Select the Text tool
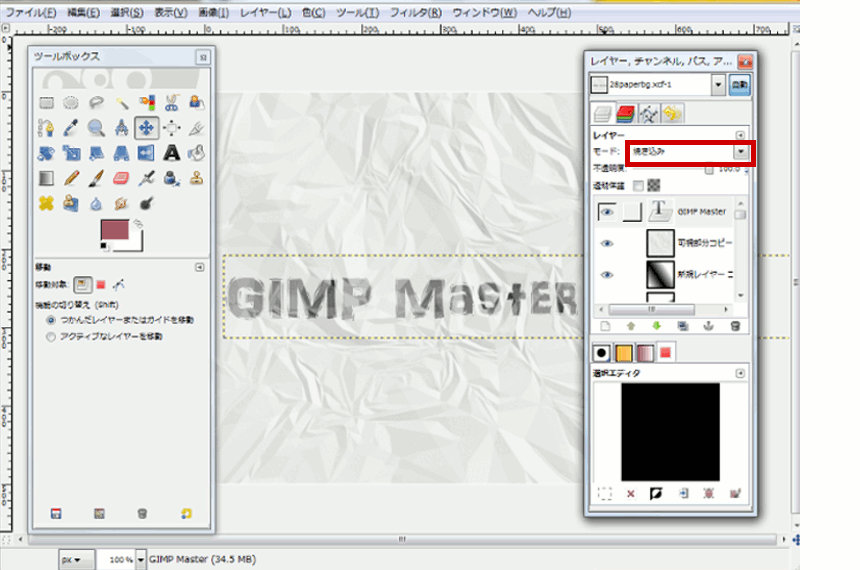The width and height of the screenshot is (860, 570). click(x=172, y=153)
